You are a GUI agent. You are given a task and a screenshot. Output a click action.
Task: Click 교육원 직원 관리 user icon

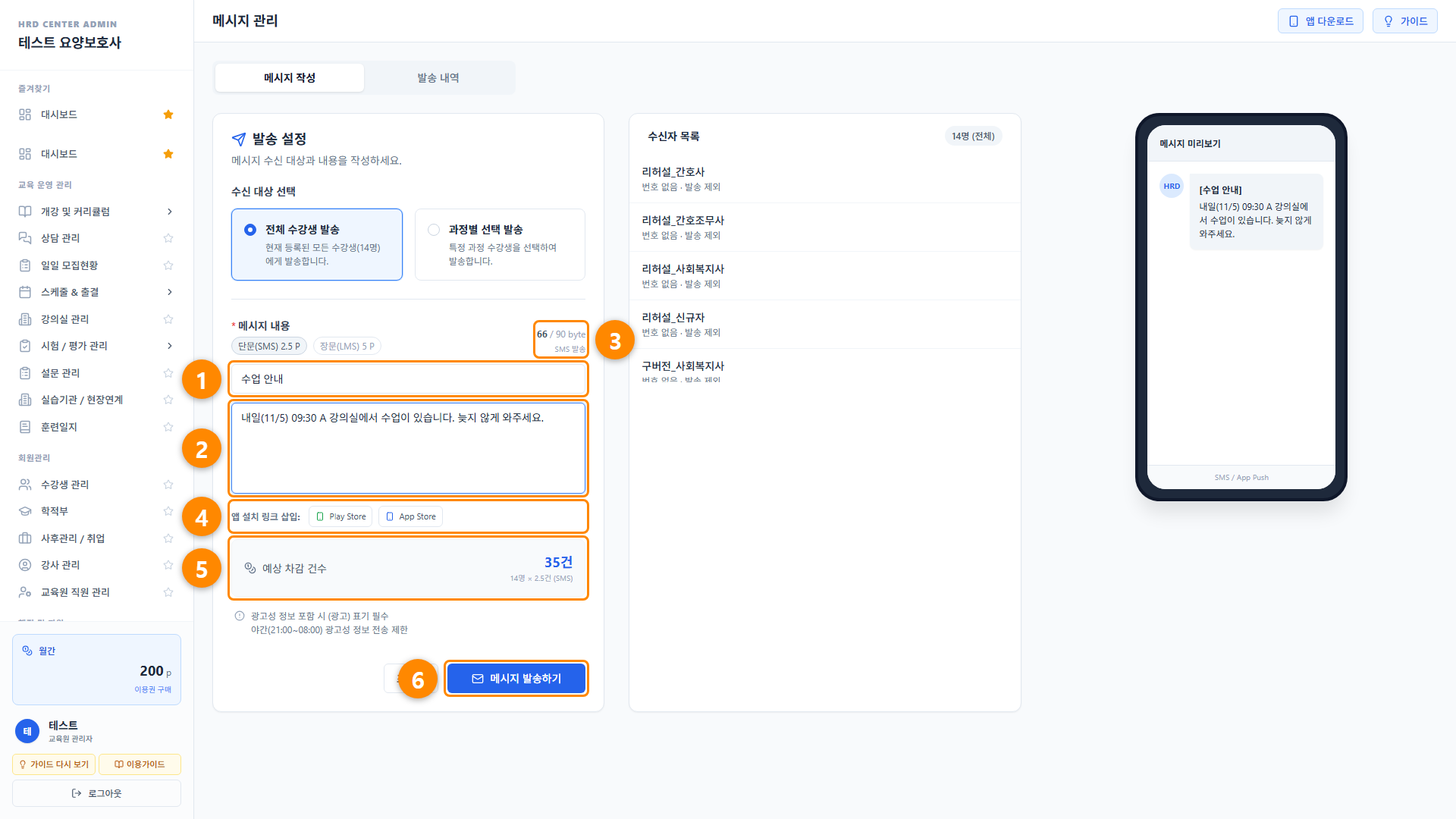coord(25,592)
